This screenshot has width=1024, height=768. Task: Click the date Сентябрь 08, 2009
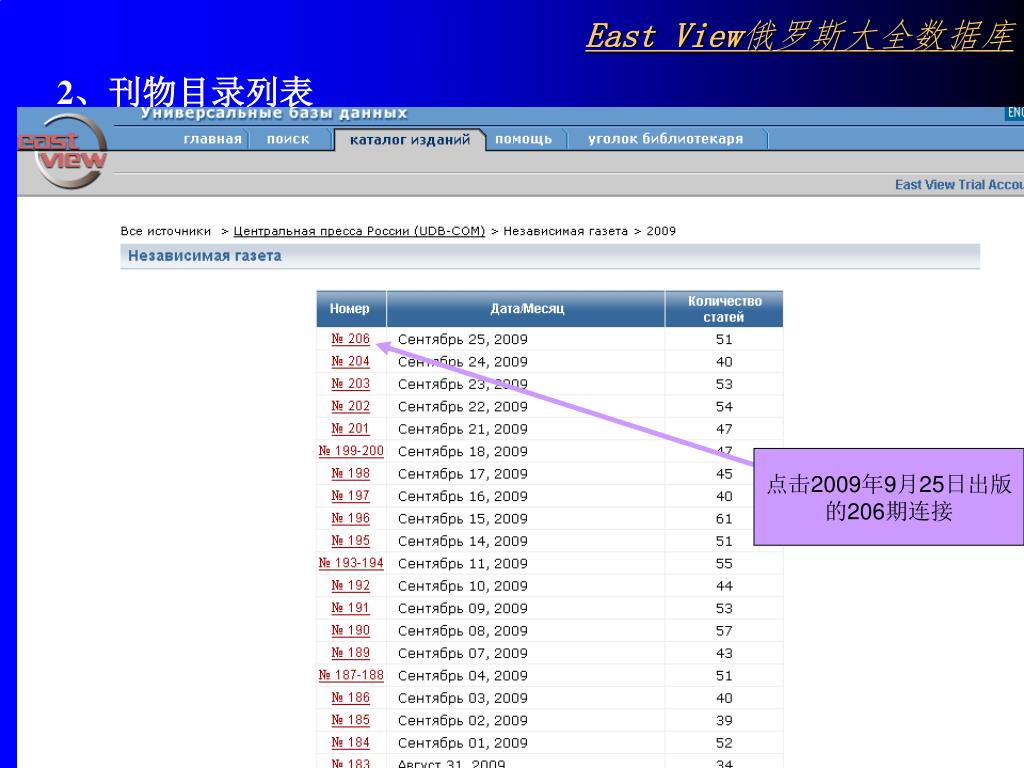tap(463, 631)
